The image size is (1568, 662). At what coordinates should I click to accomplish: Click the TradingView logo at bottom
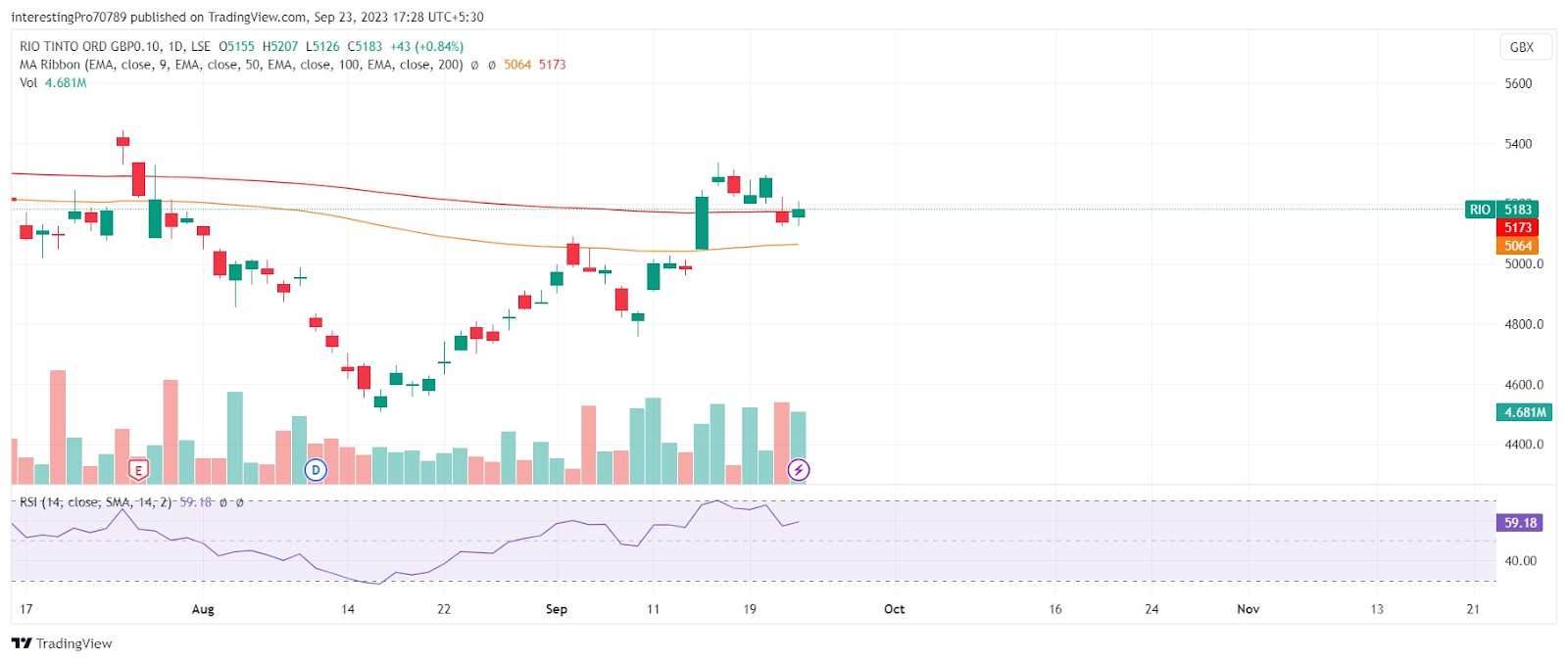click(x=62, y=643)
